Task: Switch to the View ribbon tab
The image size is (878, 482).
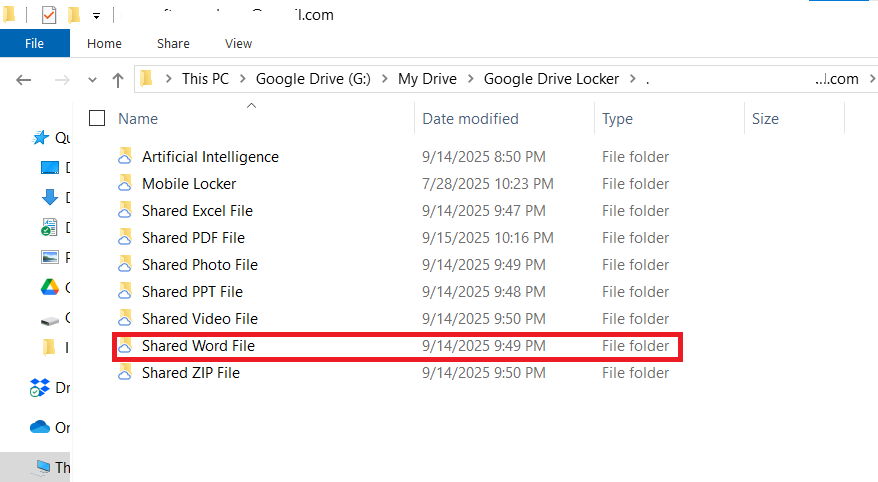Action: tap(239, 44)
